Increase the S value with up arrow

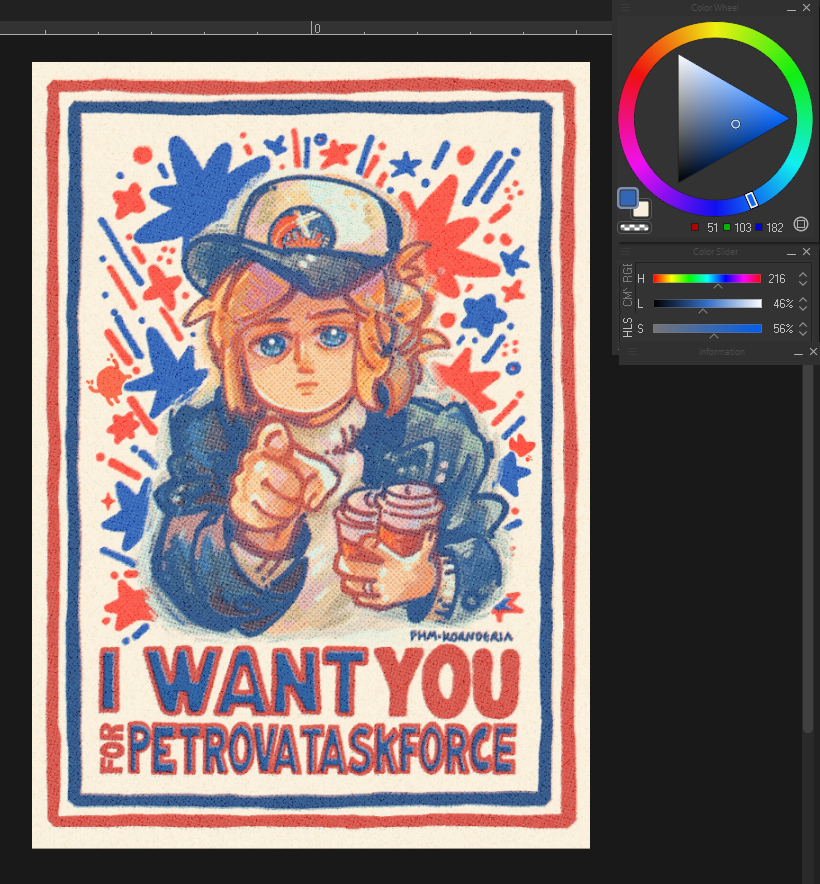click(x=803, y=325)
